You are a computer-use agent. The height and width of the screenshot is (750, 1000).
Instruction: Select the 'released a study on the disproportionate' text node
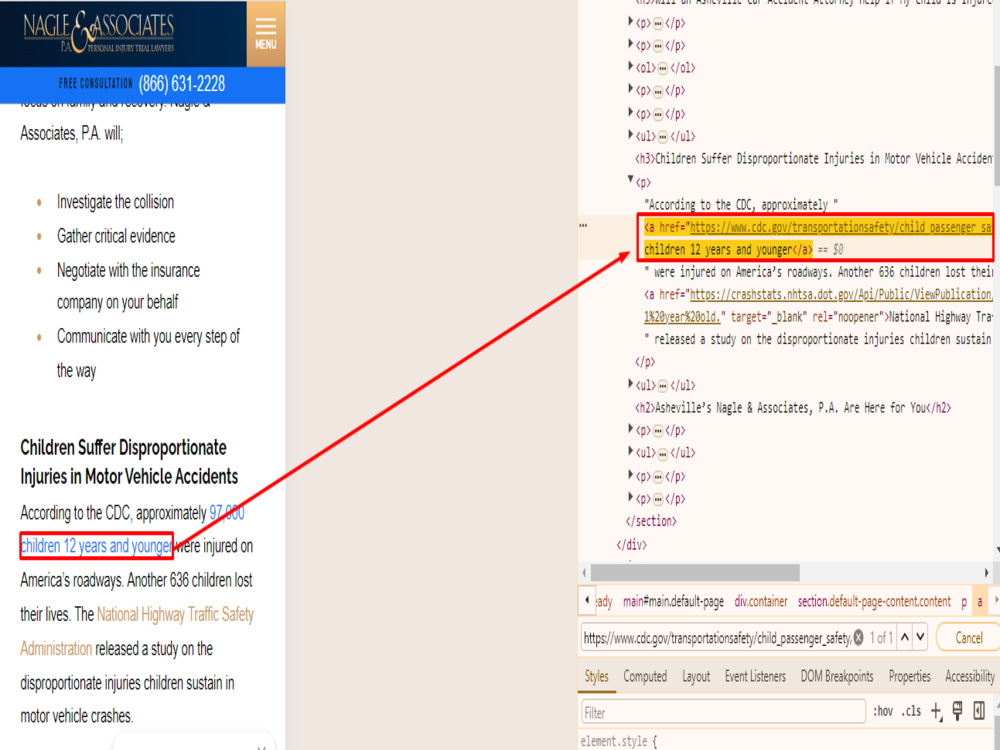pyautogui.click(x=818, y=339)
